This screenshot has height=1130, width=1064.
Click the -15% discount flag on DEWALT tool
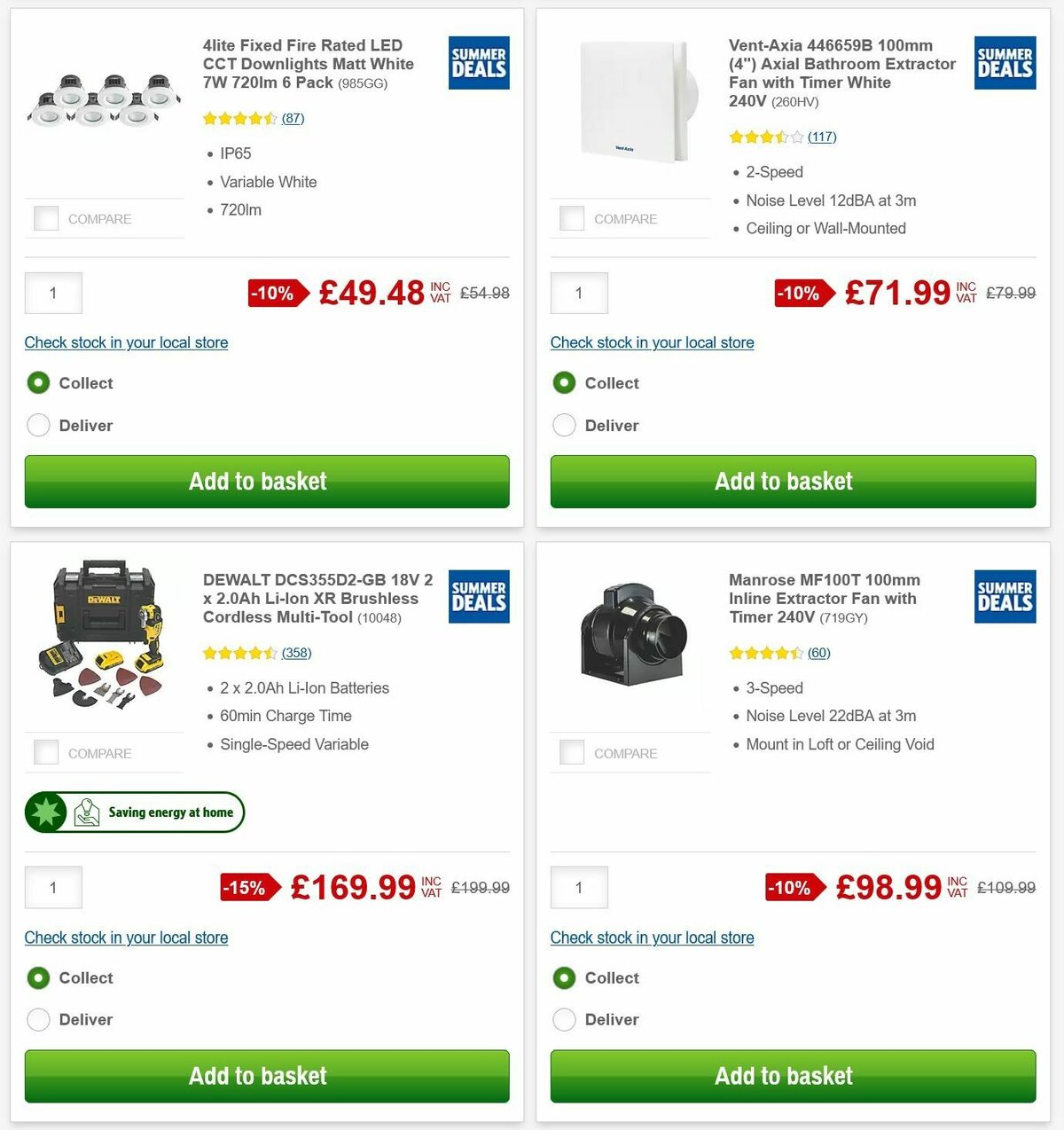[246, 888]
